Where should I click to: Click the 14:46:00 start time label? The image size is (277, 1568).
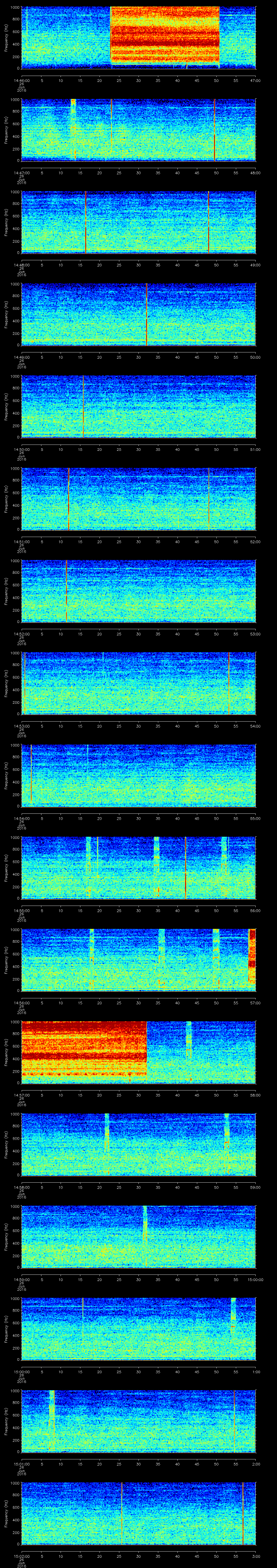[x=21, y=80]
